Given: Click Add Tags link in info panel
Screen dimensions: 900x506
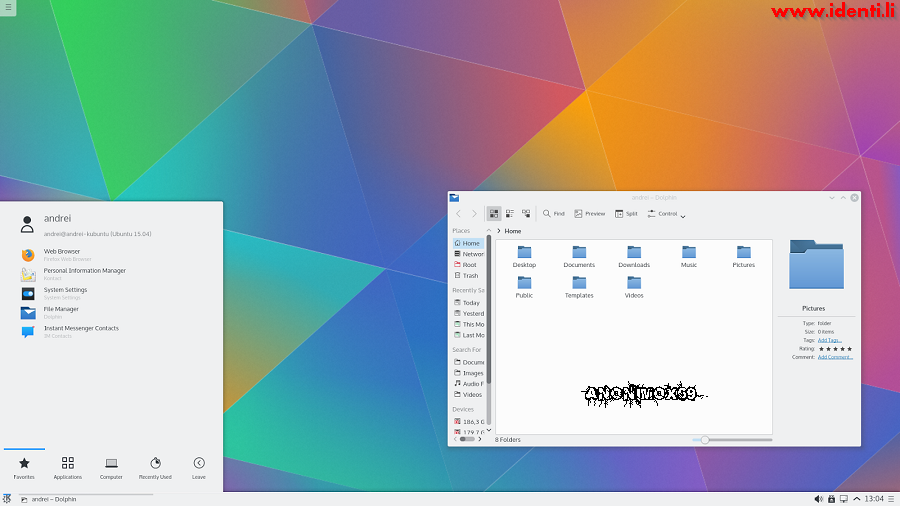Looking at the screenshot, I should [x=829, y=340].
